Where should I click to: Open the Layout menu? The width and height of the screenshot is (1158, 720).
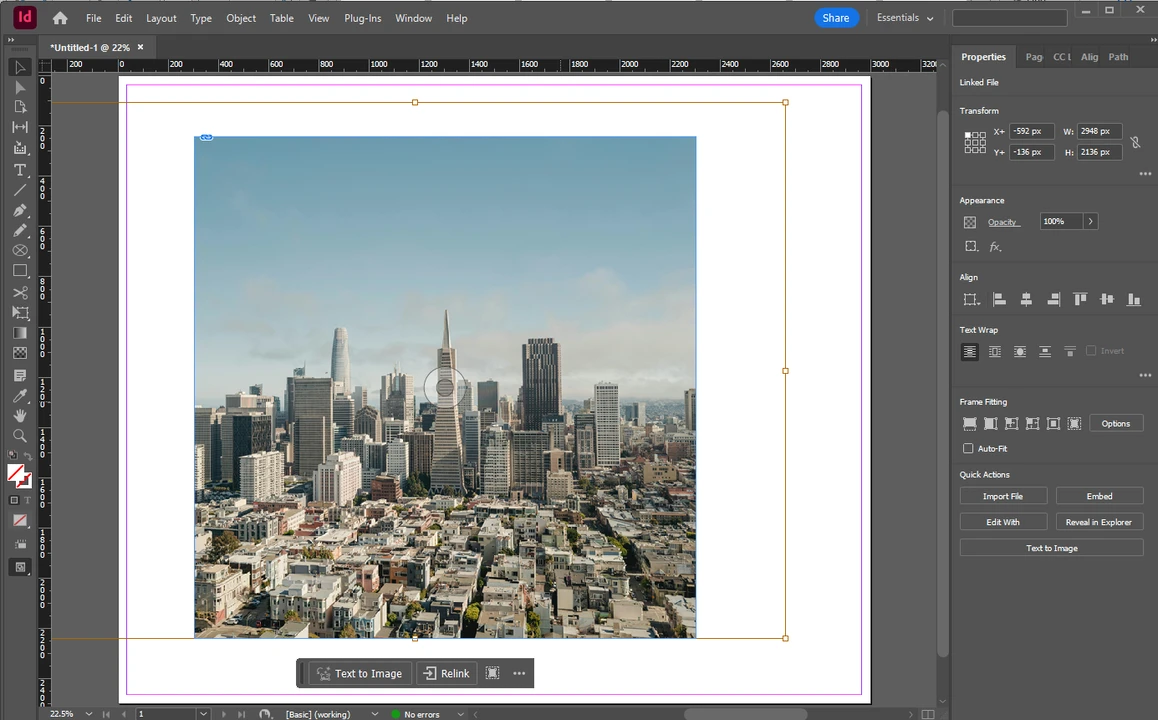click(x=161, y=18)
